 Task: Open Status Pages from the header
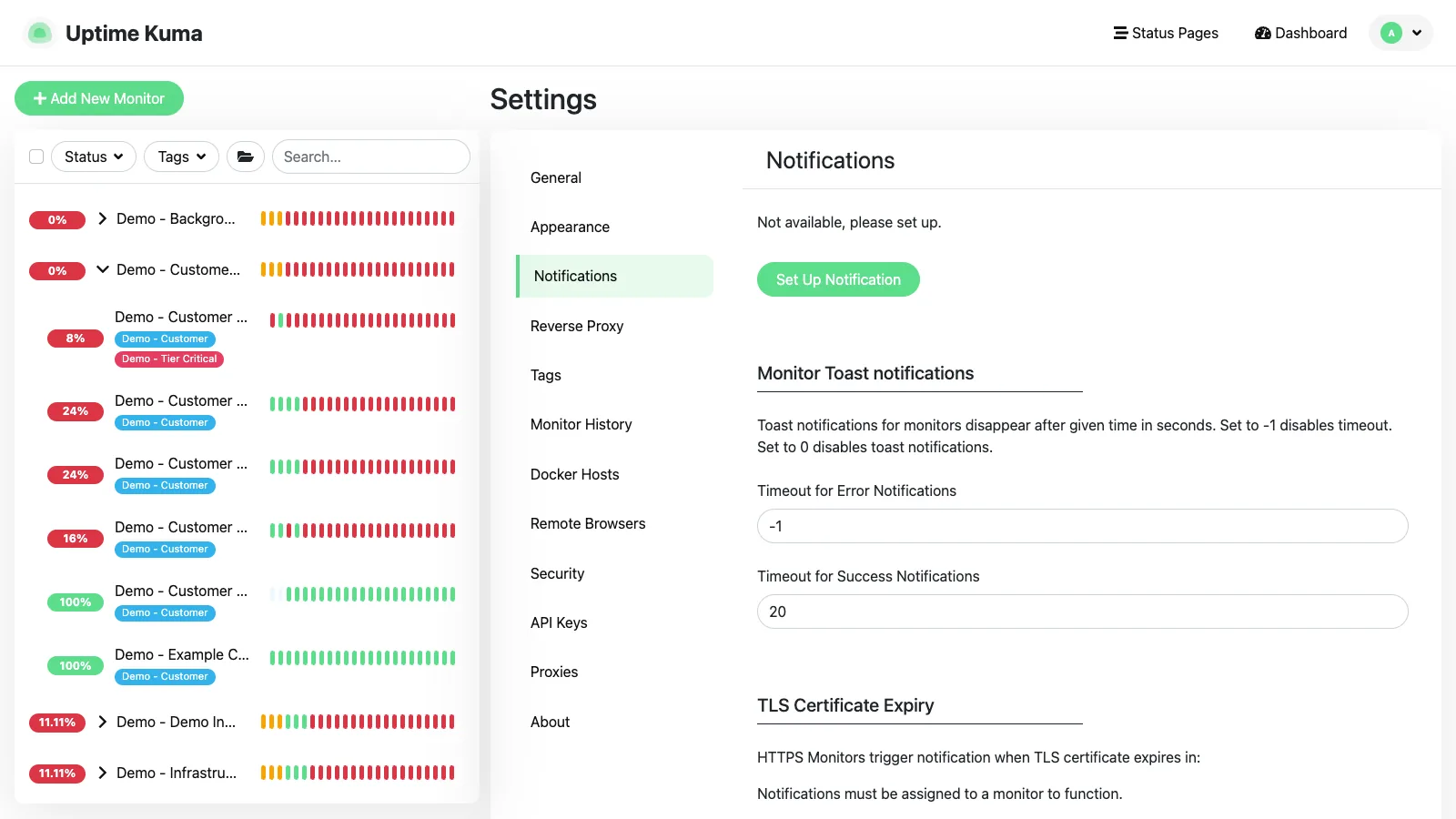[x=1166, y=33]
